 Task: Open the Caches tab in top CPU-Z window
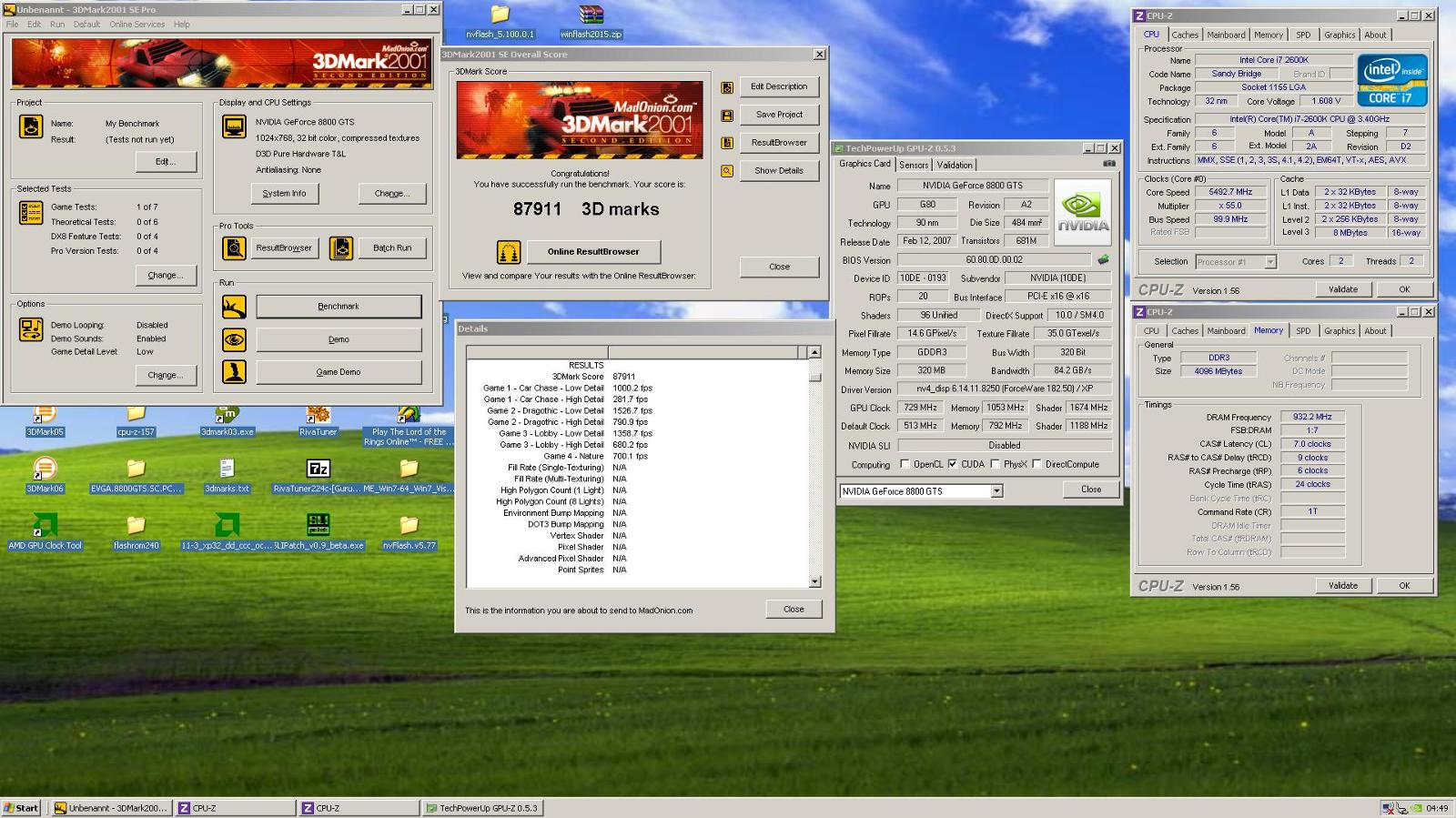click(x=1185, y=35)
